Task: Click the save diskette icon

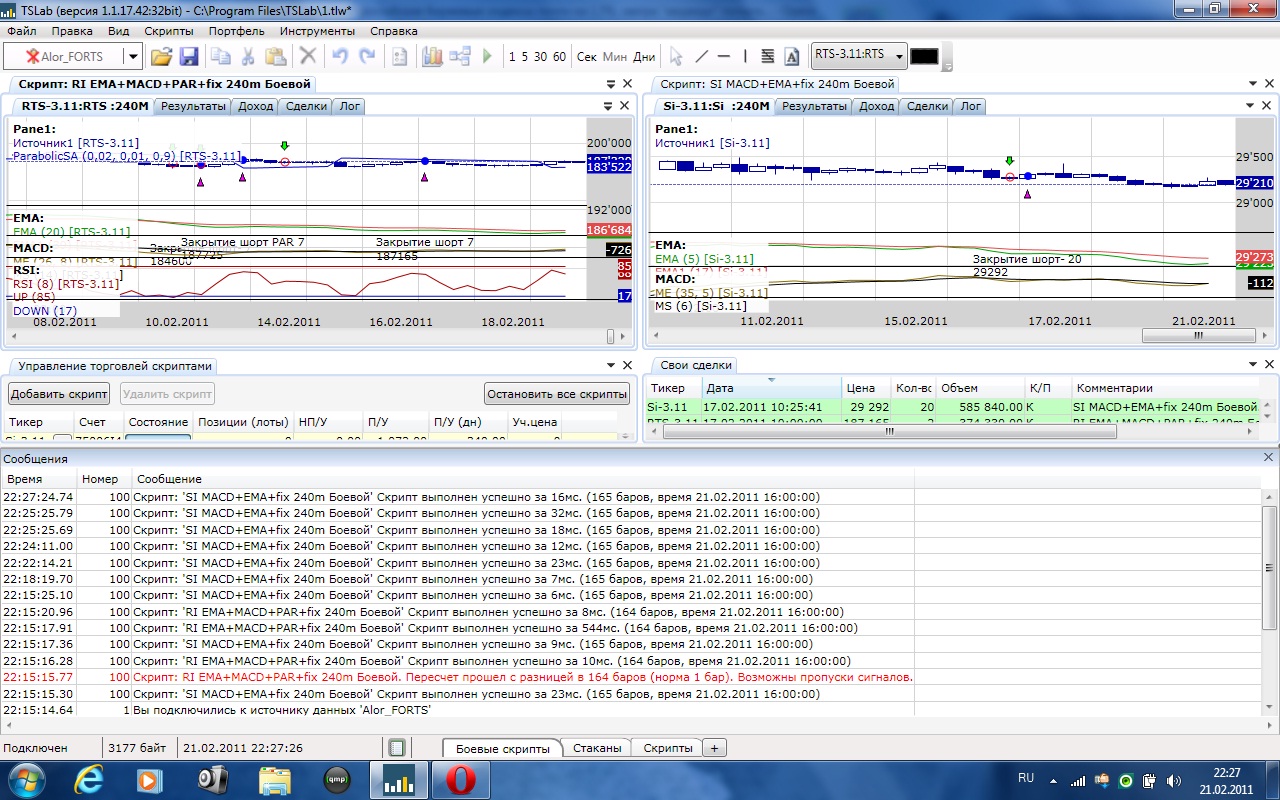Action: point(189,57)
